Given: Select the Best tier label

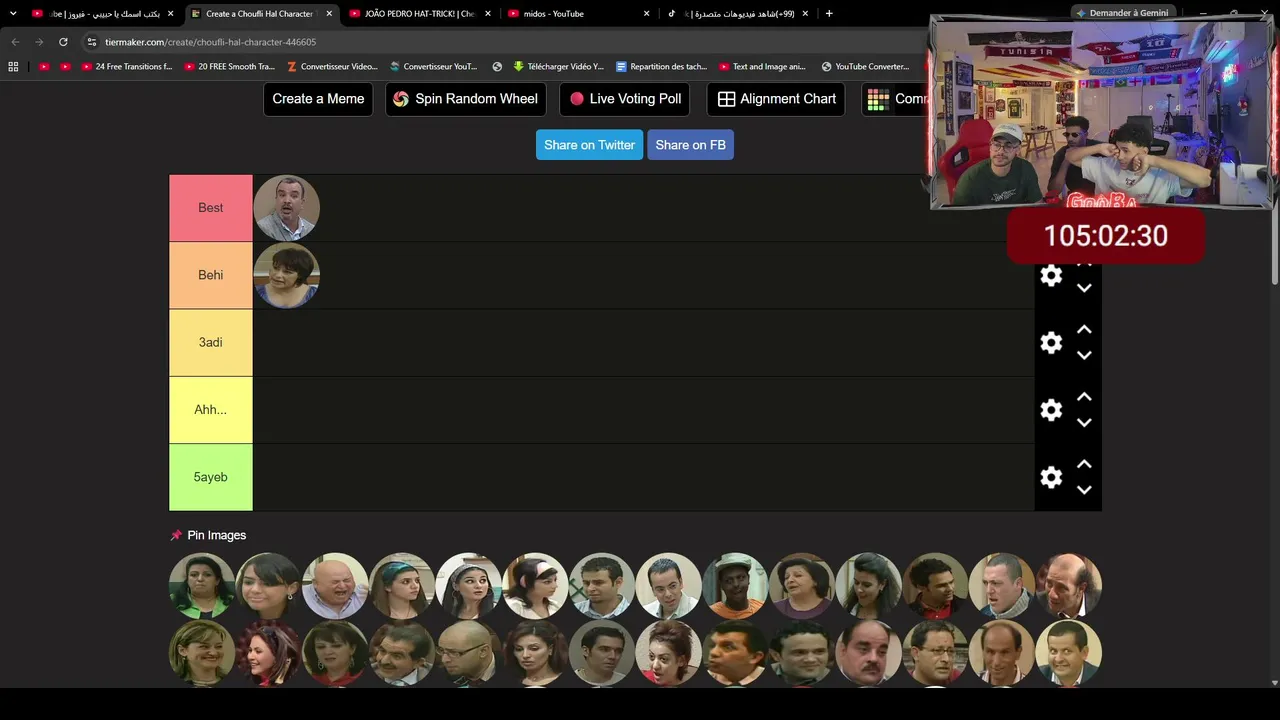Looking at the screenshot, I should point(211,208).
